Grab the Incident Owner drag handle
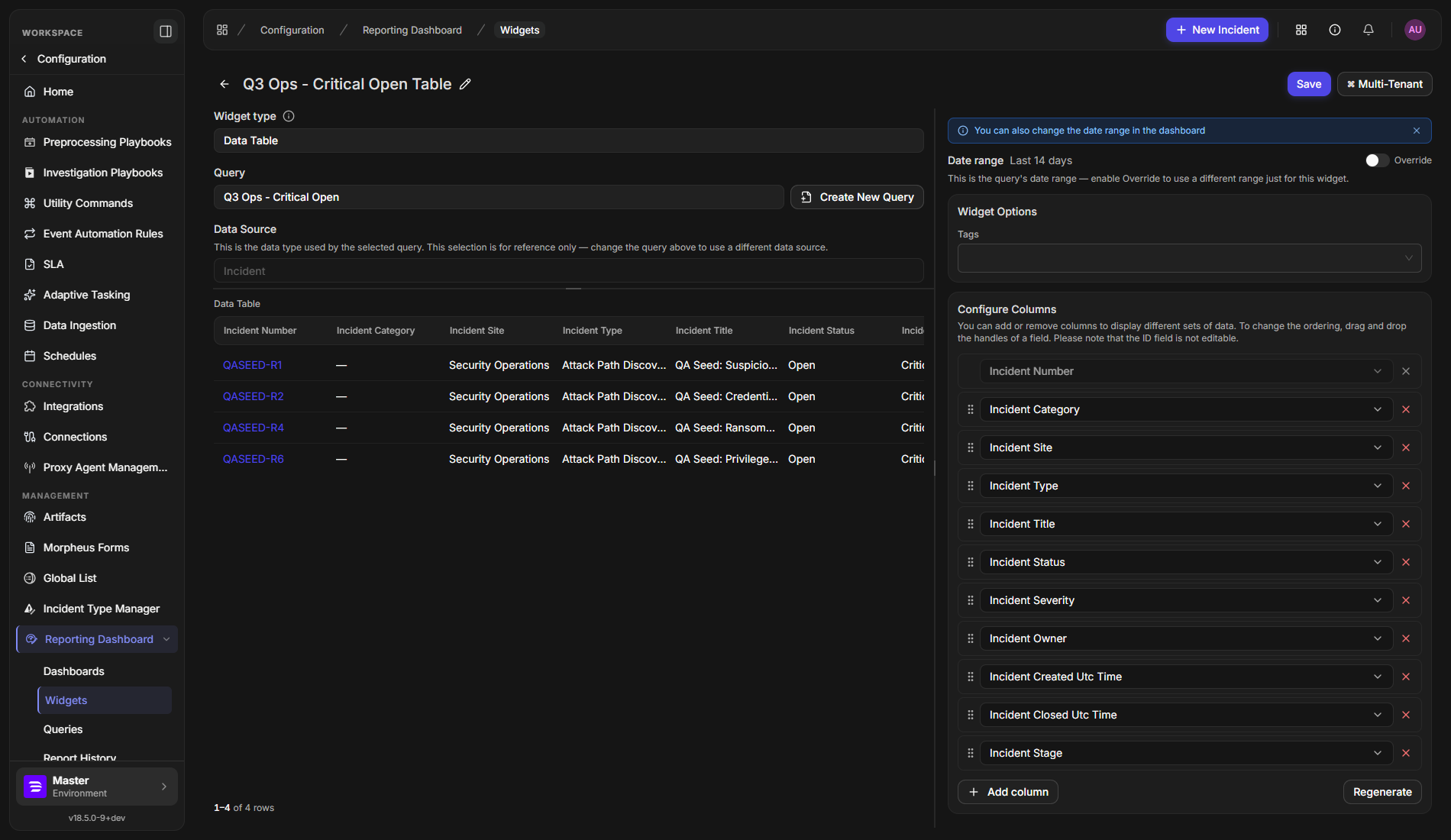Screen dimensions: 1451x840 (971, 638)
